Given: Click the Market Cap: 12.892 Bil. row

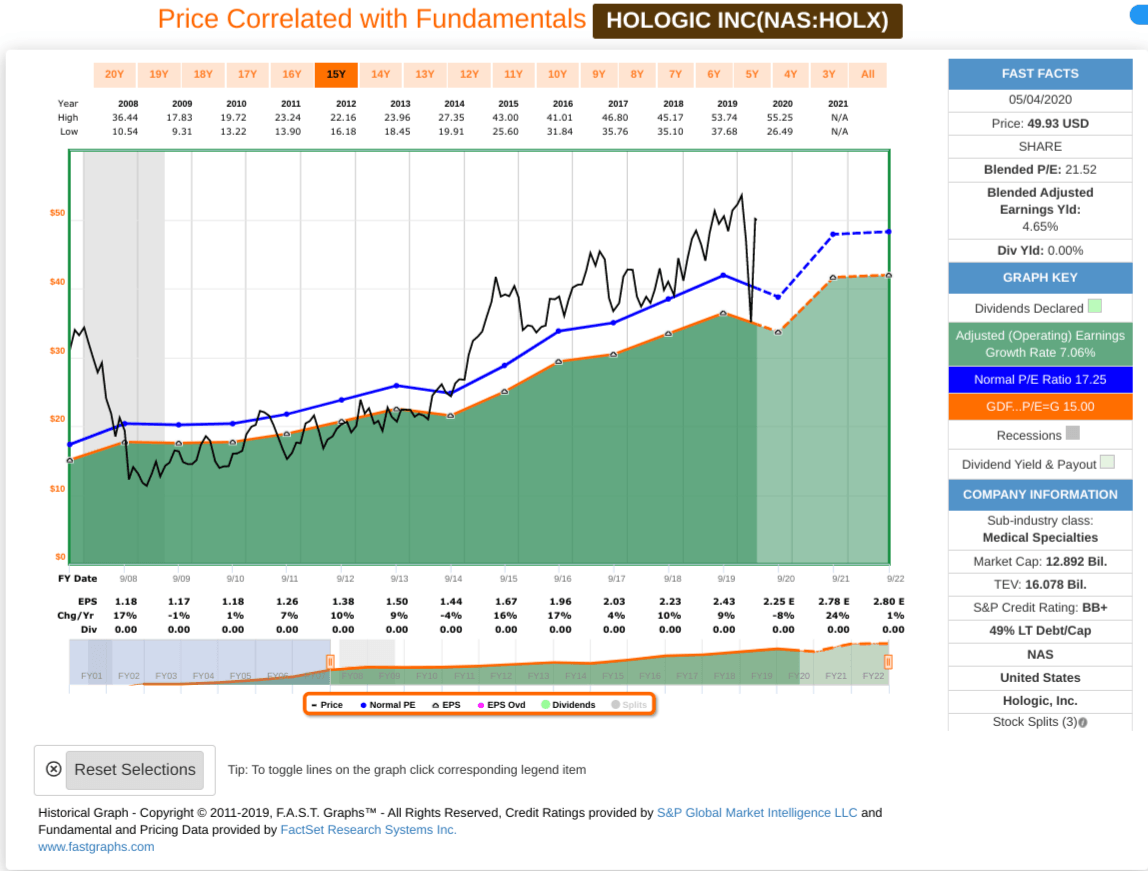Looking at the screenshot, I should 1040,561.
